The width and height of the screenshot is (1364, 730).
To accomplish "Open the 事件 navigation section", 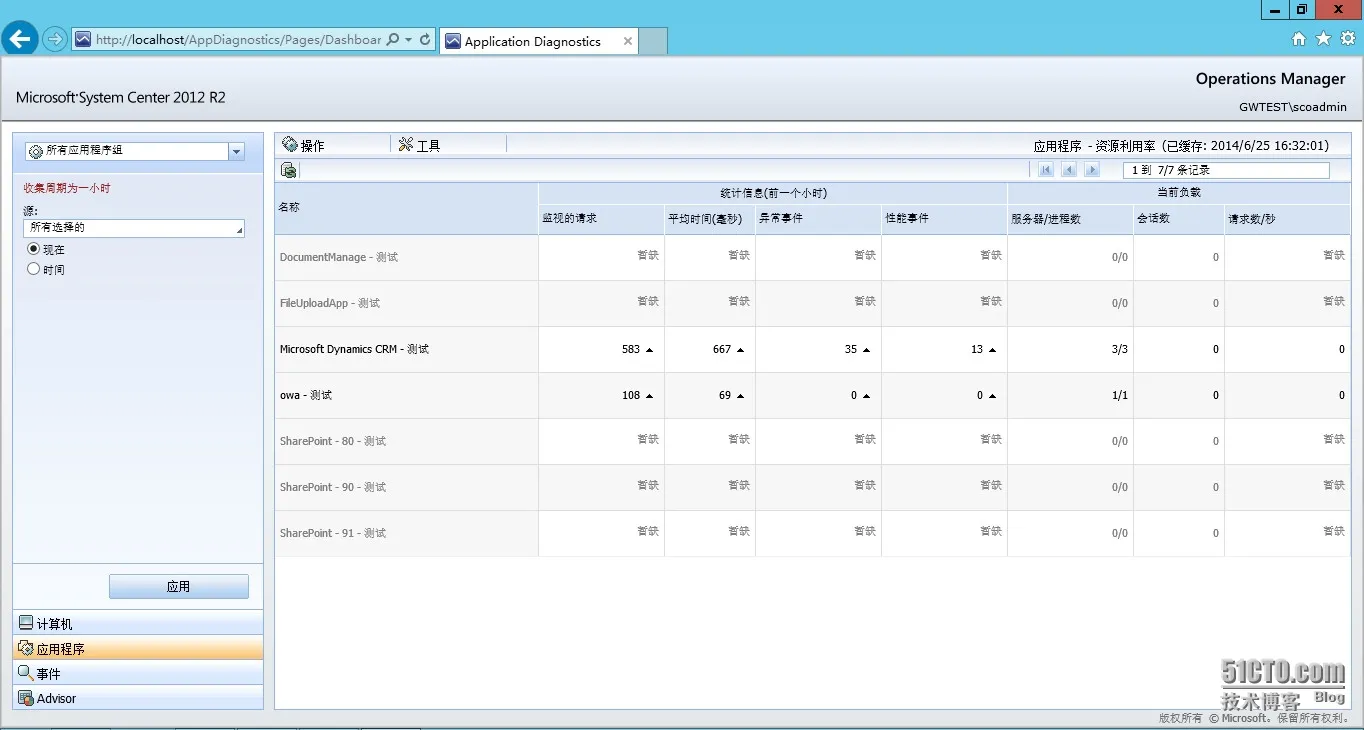I will 138,673.
